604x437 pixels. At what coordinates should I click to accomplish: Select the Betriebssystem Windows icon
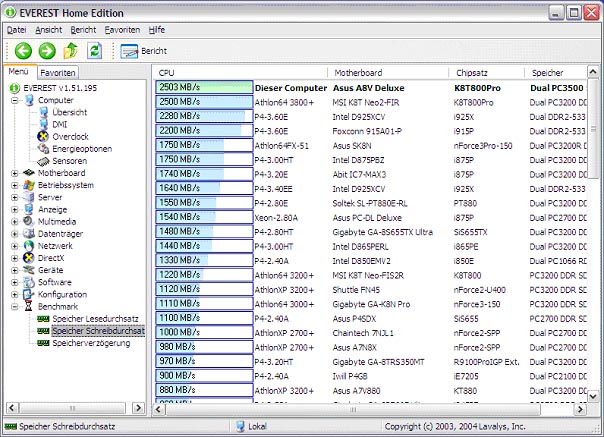click(x=29, y=185)
